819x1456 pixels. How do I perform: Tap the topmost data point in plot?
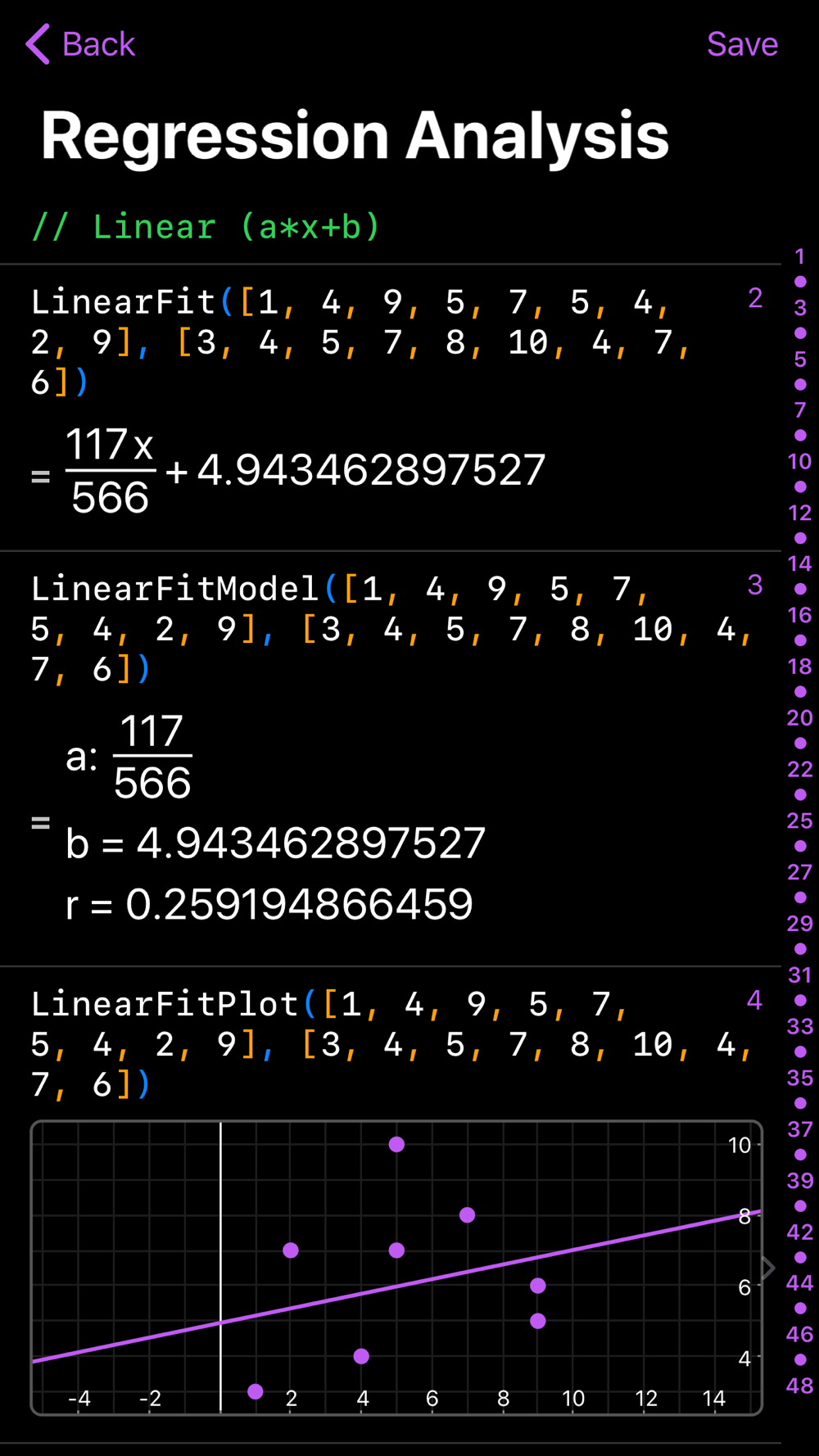click(396, 1144)
